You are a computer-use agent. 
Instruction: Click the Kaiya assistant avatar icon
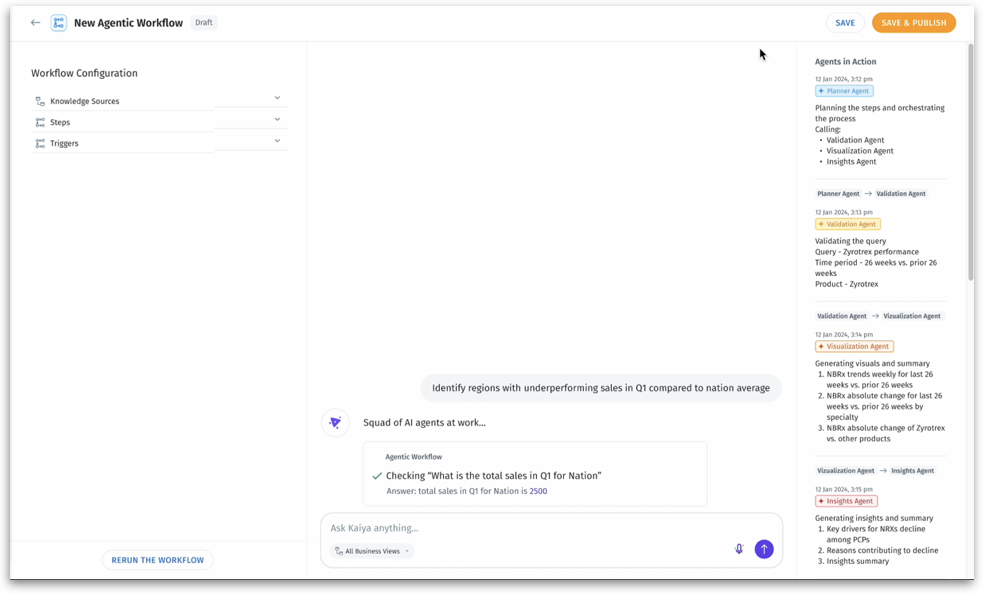click(x=335, y=423)
